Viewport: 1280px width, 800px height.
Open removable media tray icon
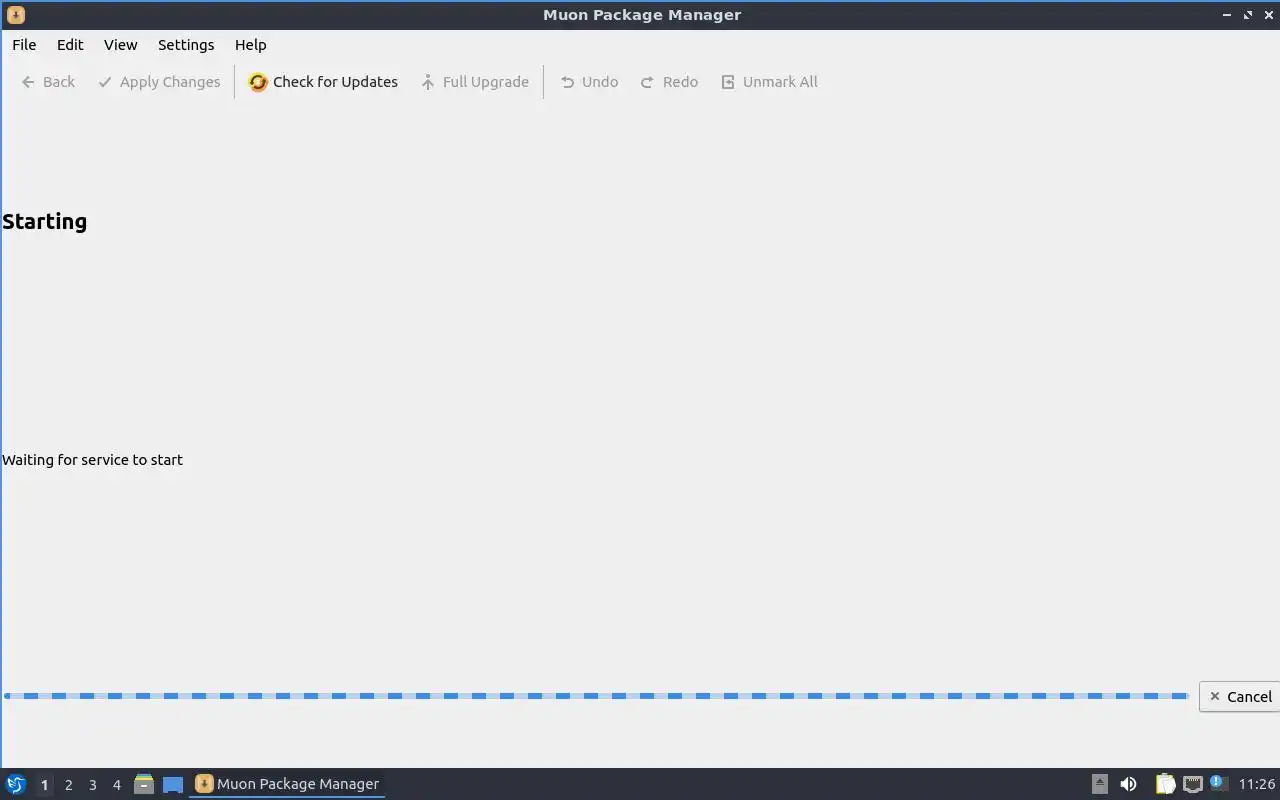pyautogui.click(x=1100, y=784)
